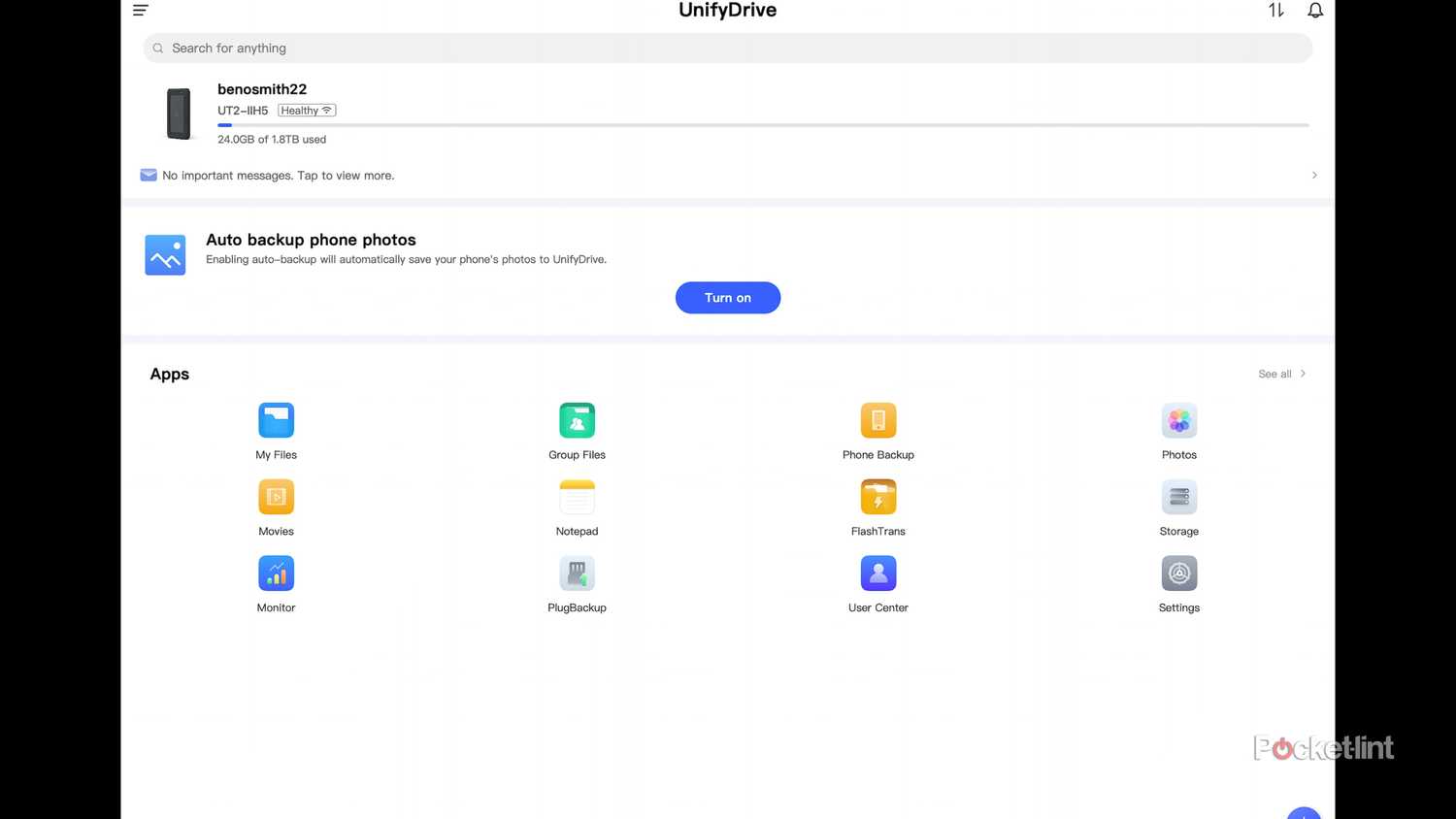Turn on auto backup phone photos
The height and width of the screenshot is (819, 1456).
(727, 298)
